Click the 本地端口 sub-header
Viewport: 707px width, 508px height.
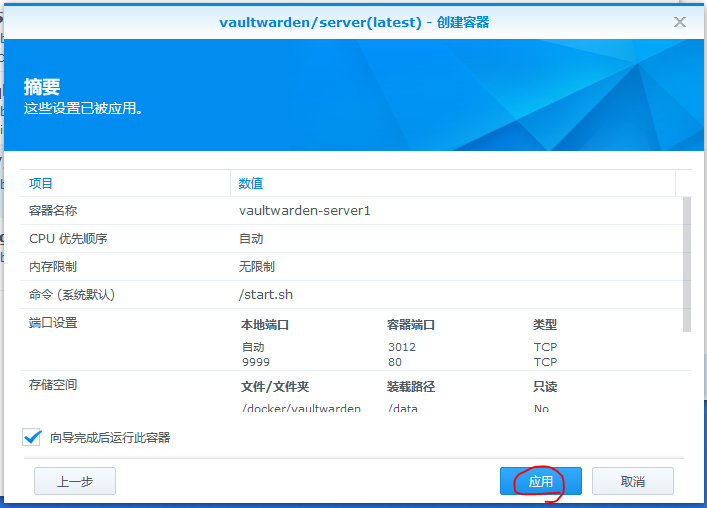pos(265,325)
